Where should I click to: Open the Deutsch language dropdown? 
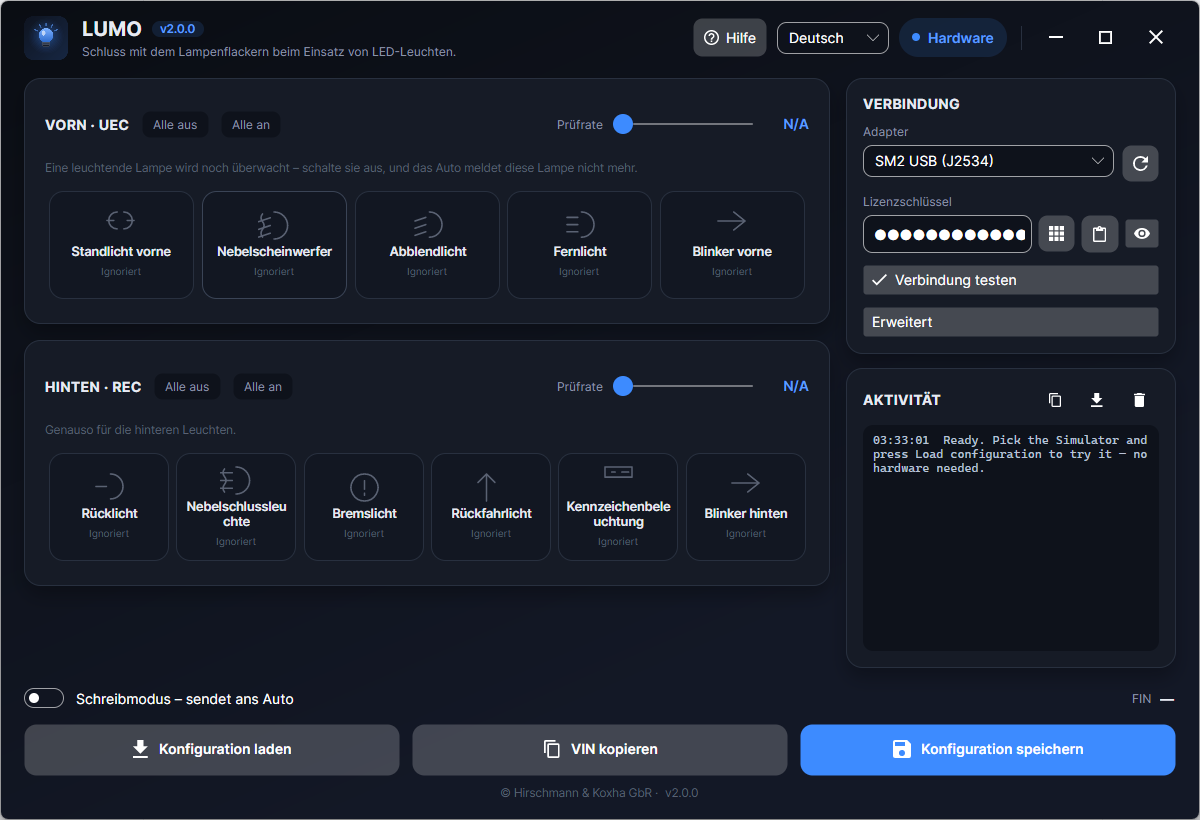[833, 38]
